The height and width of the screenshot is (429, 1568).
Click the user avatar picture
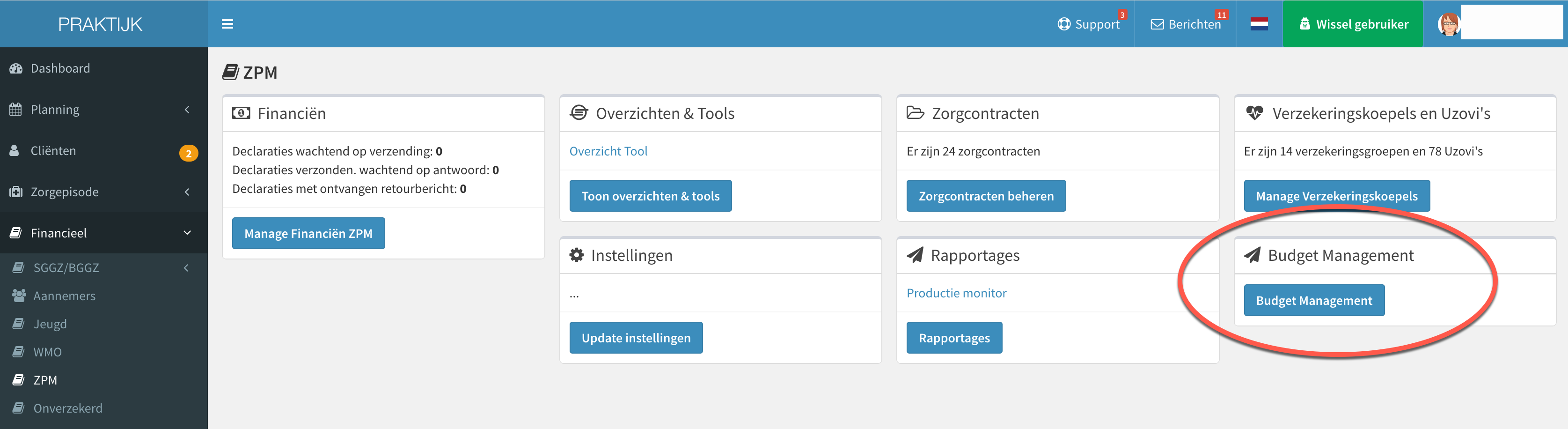(x=1449, y=24)
